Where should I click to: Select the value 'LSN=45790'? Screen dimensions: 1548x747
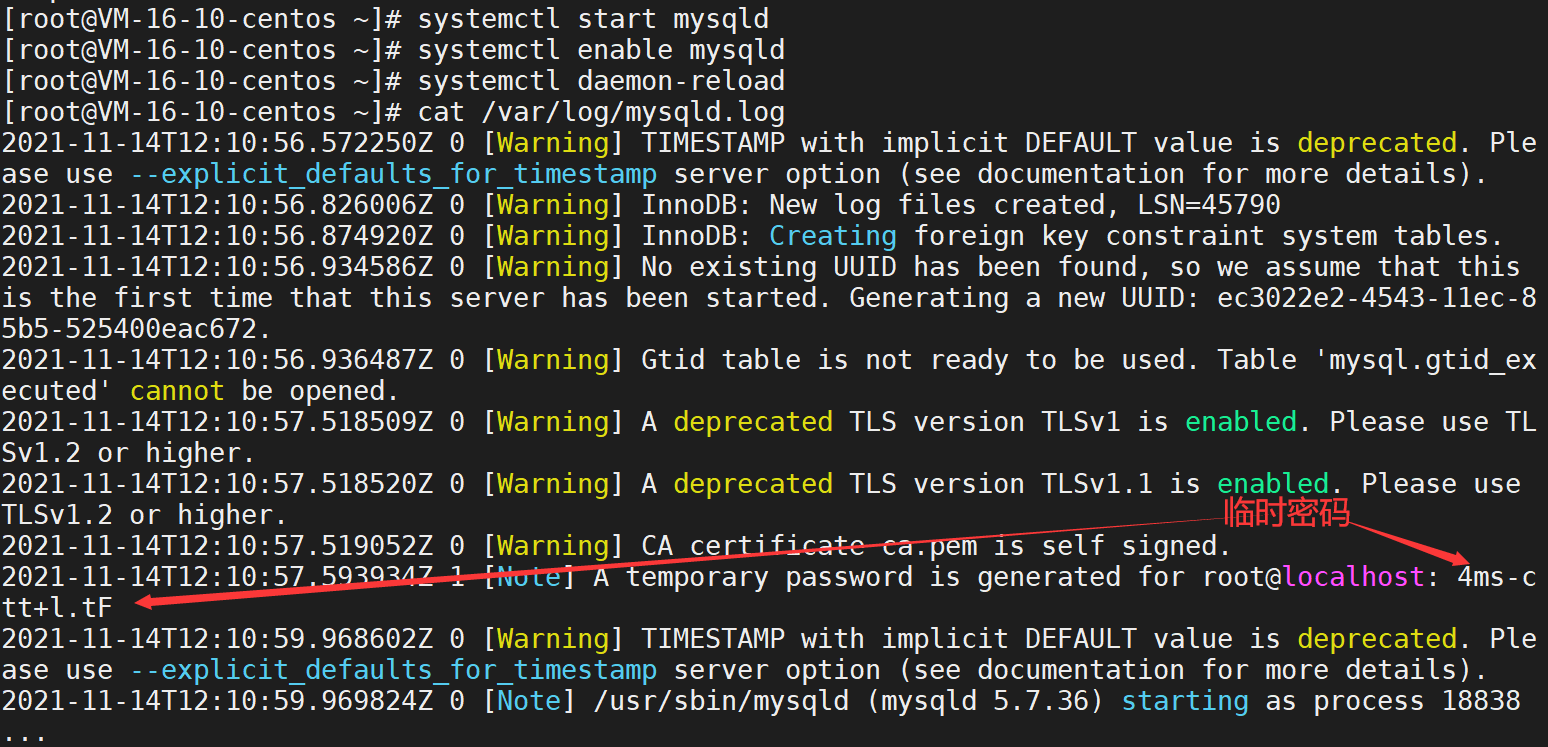(x=1209, y=204)
